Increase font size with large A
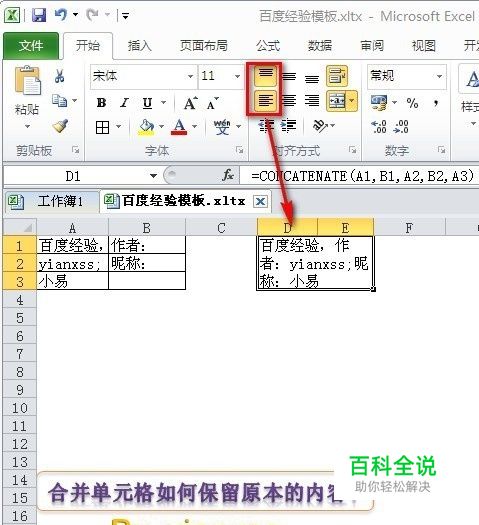479x525 pixels. 190,103
